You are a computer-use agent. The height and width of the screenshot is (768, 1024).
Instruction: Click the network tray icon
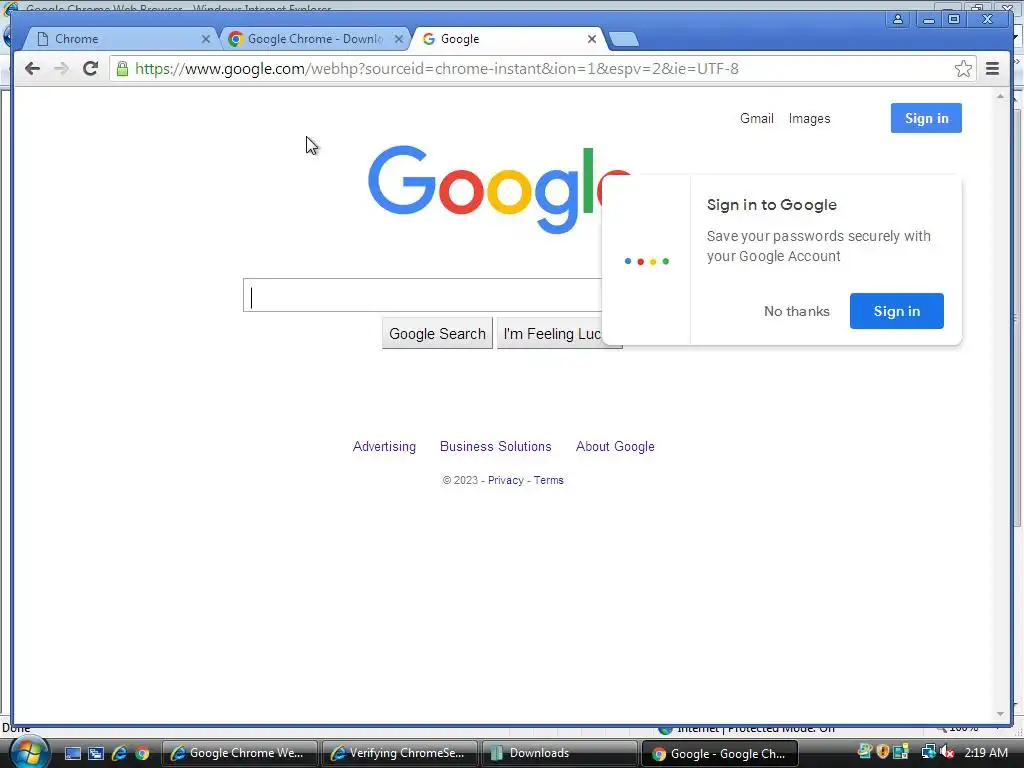click(928, 752)
